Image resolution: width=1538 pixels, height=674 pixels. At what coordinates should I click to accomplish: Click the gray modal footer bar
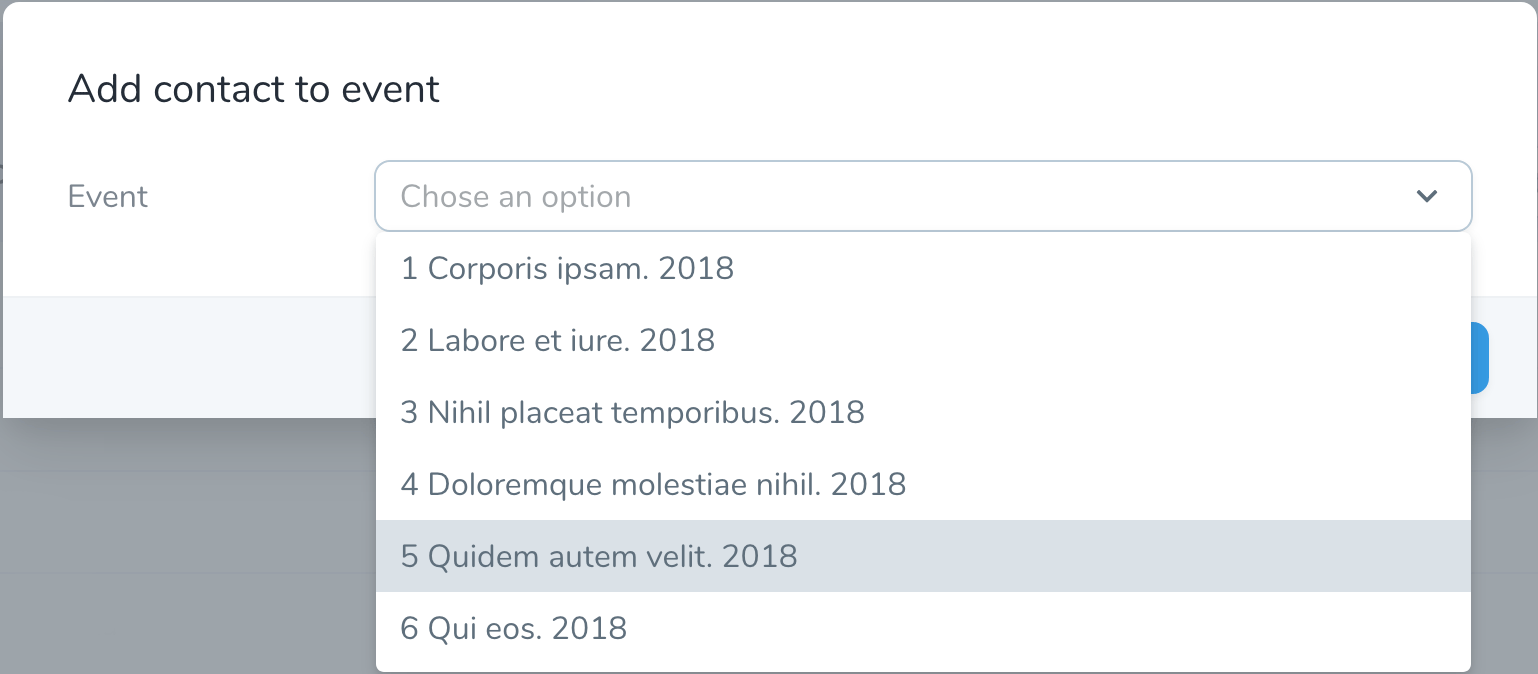click(x=188, y=357)
